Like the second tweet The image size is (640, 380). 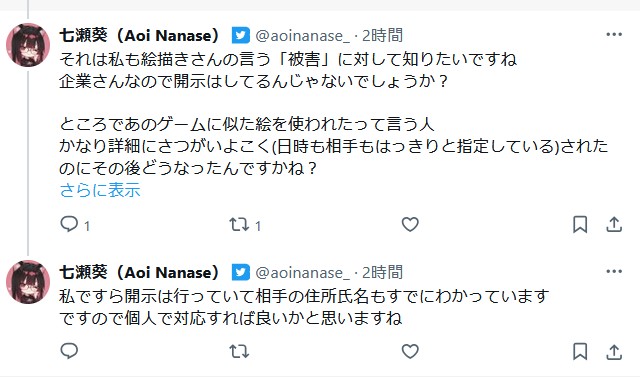coord(410,351)
